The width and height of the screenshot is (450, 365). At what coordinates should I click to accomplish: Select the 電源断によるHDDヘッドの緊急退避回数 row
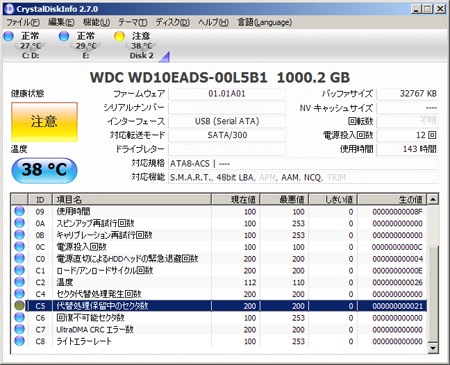click(219, 259)
